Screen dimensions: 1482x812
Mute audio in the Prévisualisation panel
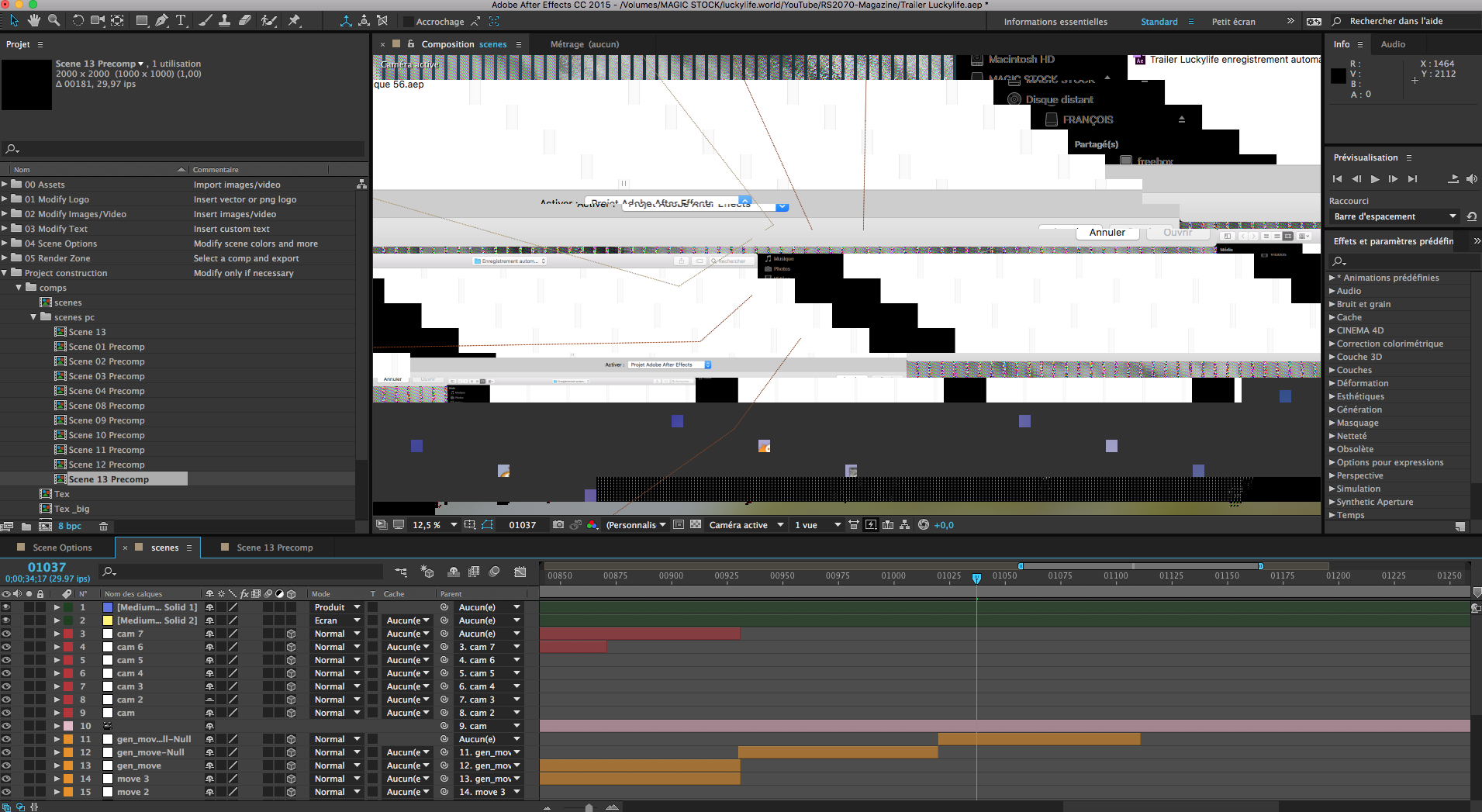(1471, 179)
